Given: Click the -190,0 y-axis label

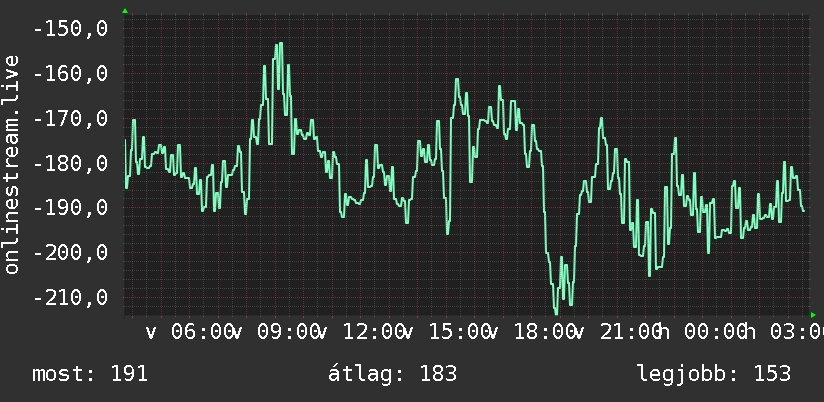Looking at the screenshot, I should [70, 208].
